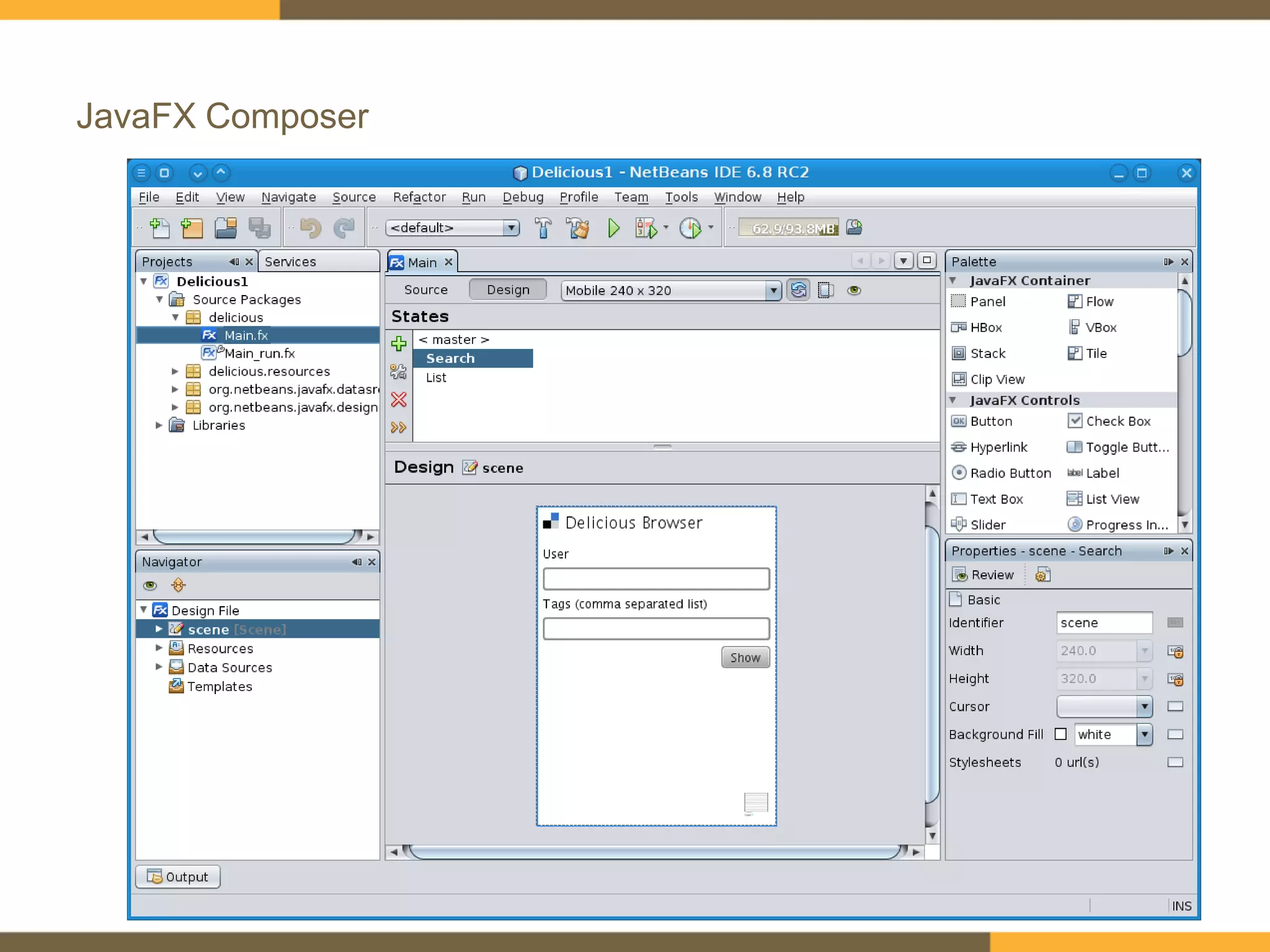Click the New File toolbar icon
The height and width of the screenshot is (952, 1270).
(159, 228)
